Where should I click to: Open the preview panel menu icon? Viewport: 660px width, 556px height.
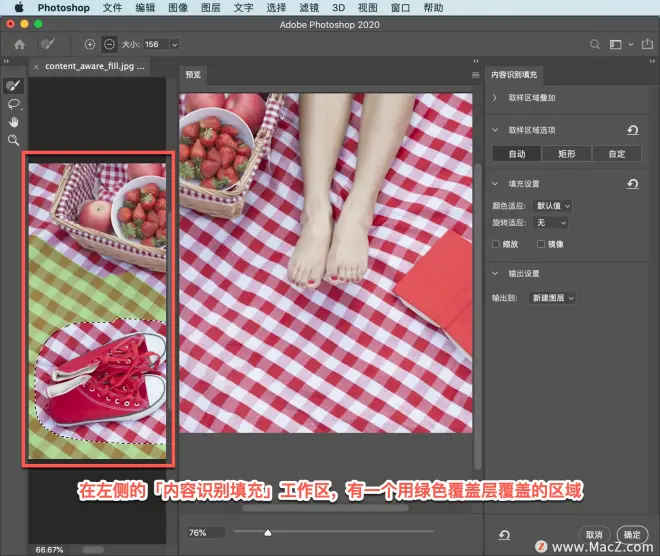pyautogui.click(x=476, y=75)
